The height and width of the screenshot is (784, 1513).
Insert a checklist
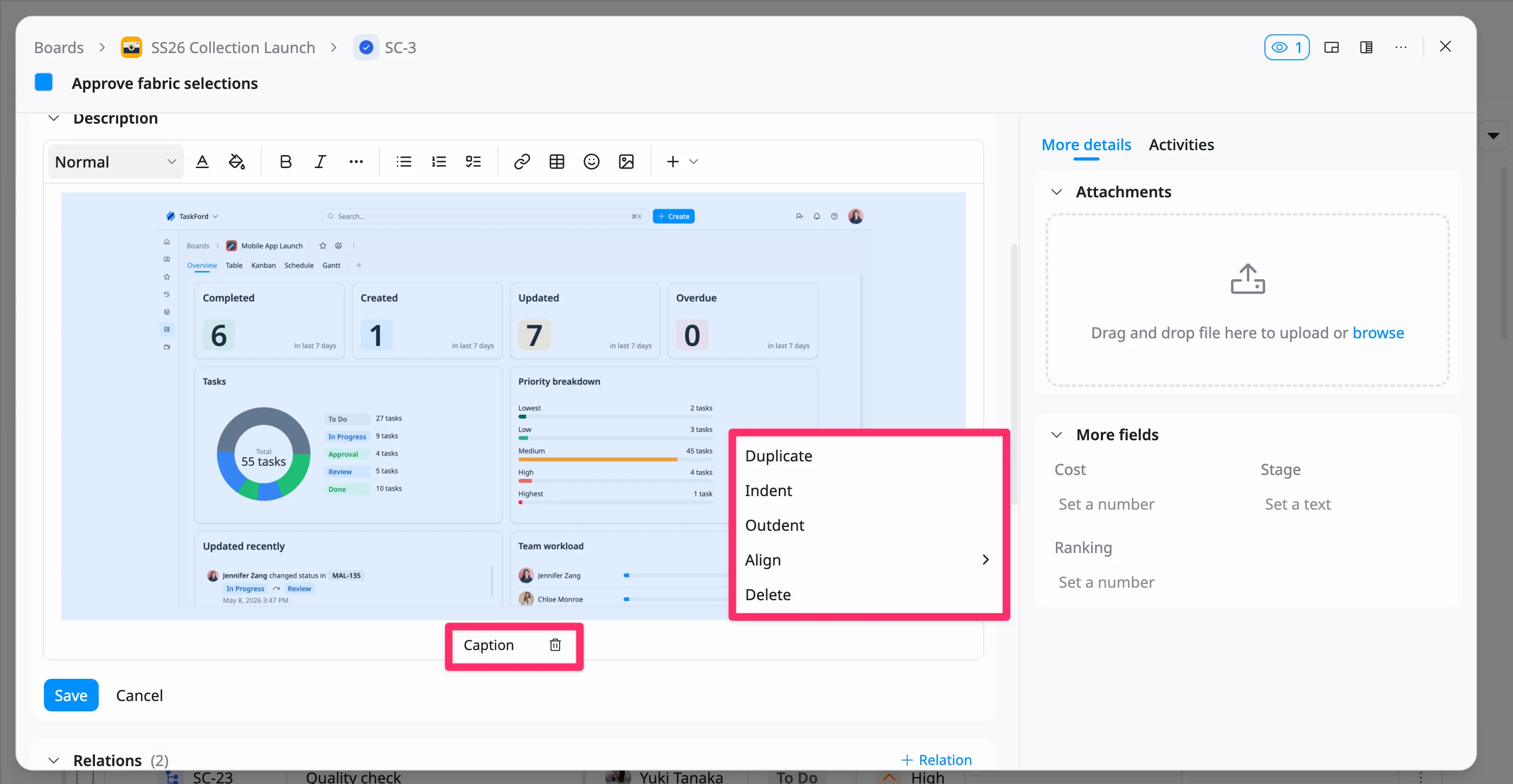point(473,162)
